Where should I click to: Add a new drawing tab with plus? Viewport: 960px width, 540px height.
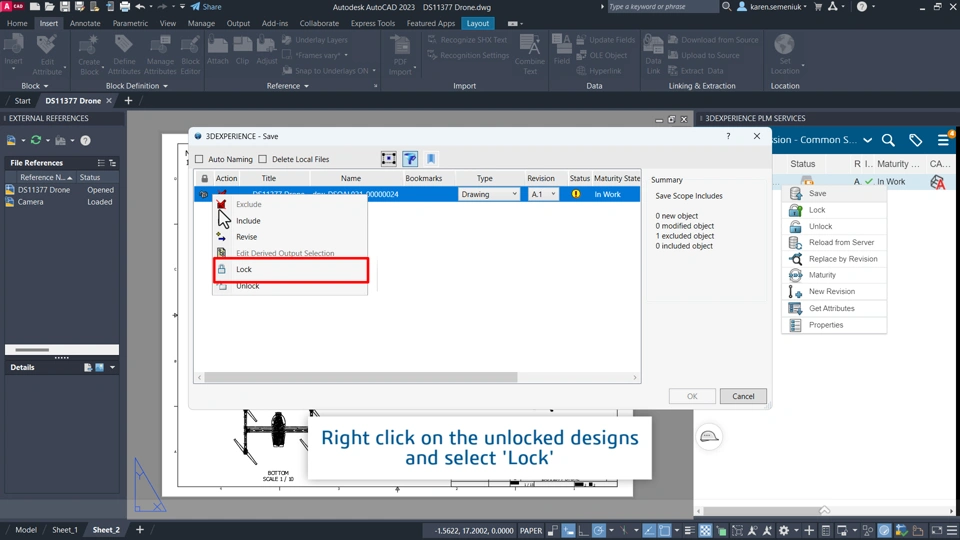(128, 100)
